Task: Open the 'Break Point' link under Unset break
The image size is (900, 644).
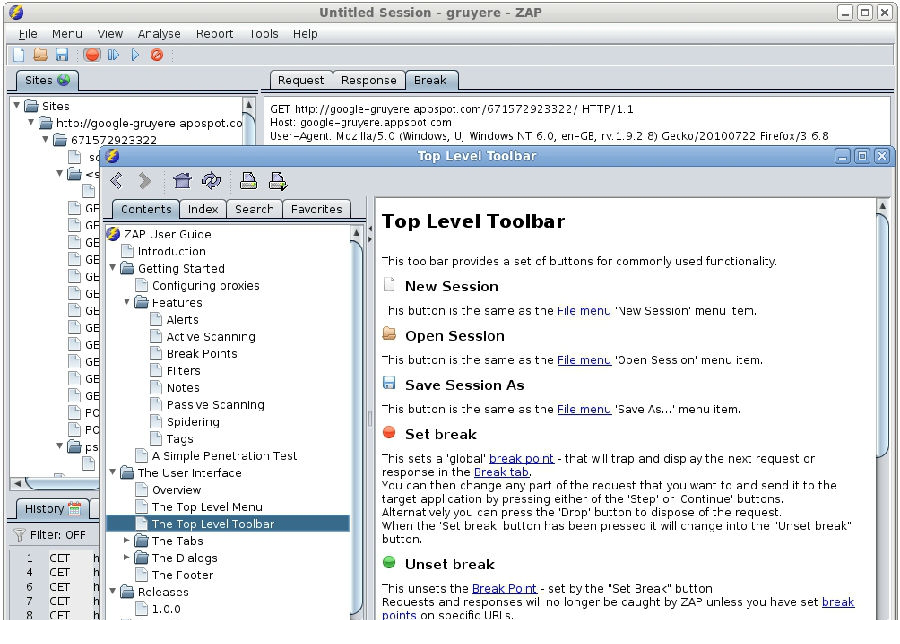Action: (504, 588)
